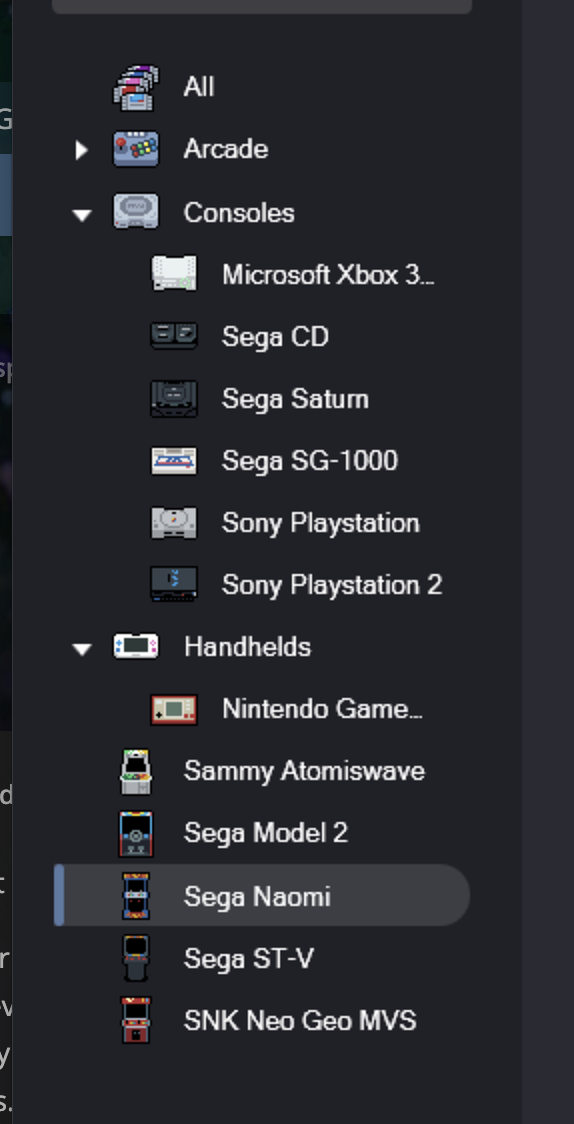
Task: Click the Sammy Atomiswave cabinet icon
Action: (136, 771)
